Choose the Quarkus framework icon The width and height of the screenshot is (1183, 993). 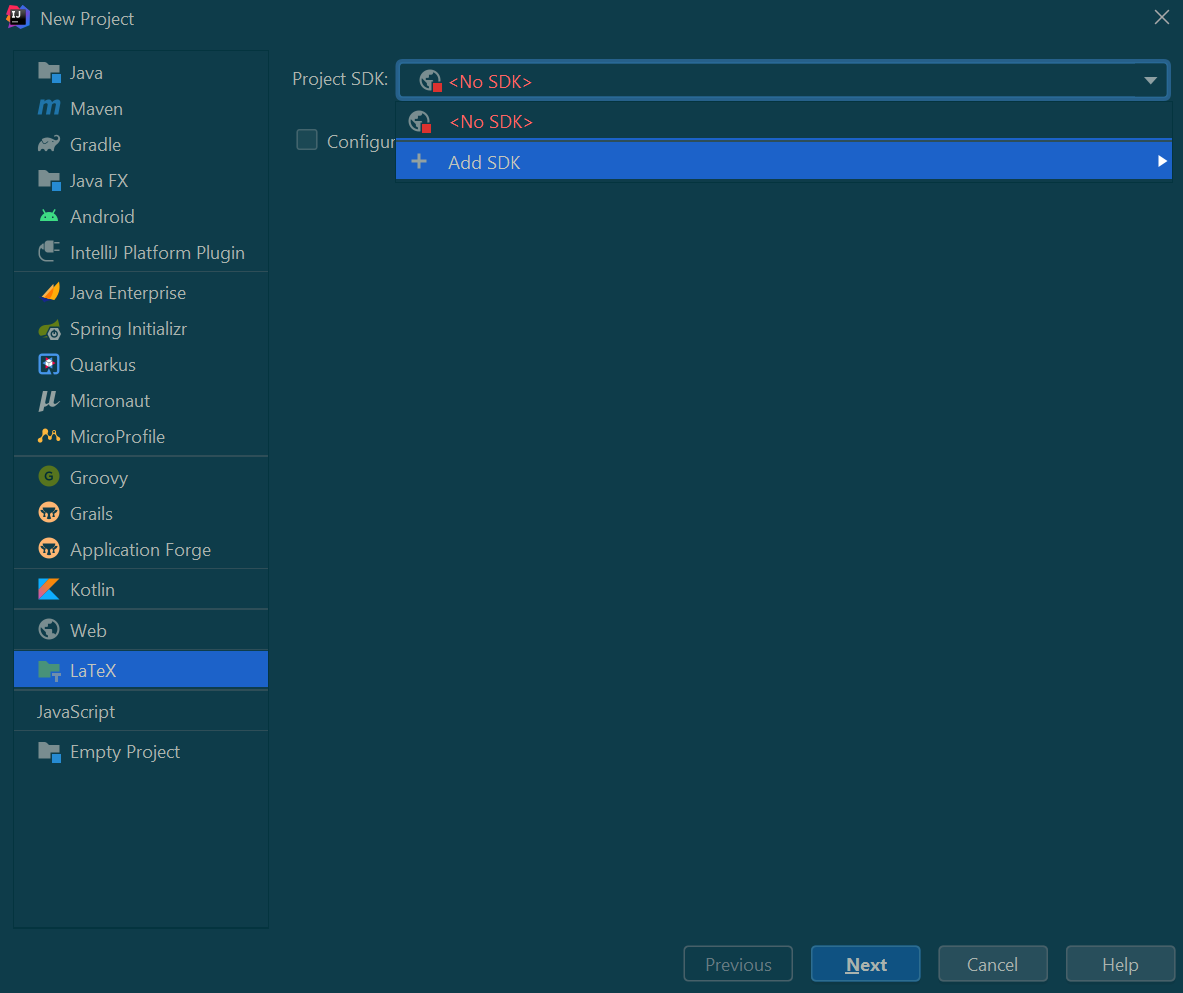click(x=50, y=364)
